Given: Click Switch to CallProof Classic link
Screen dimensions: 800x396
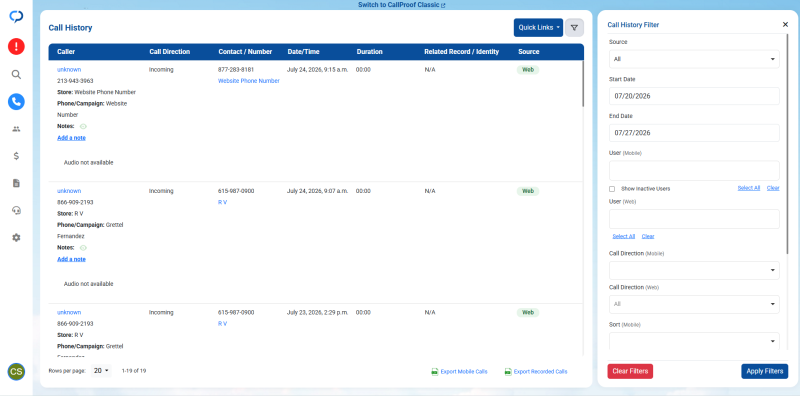Looking at the screenshot, I should 402,5.
